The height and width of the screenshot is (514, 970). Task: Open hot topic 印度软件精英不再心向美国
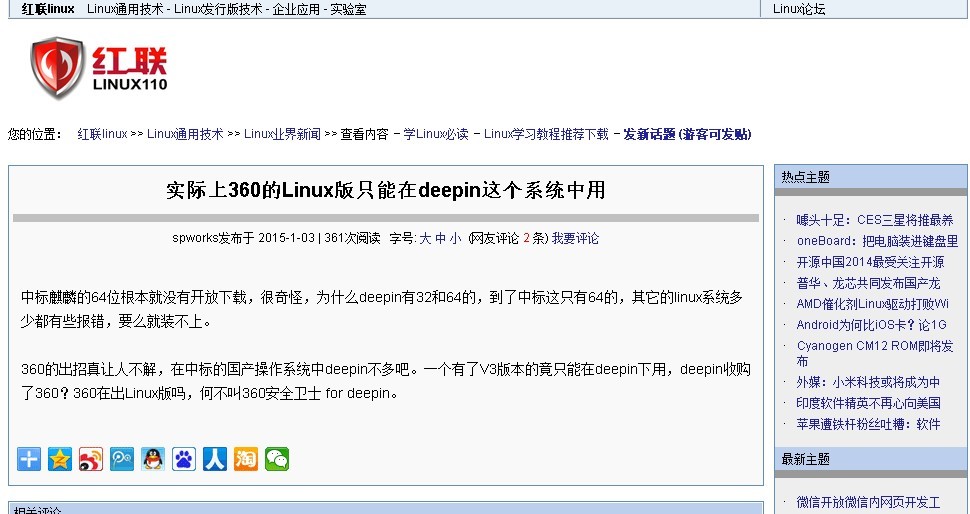point(869,403)
